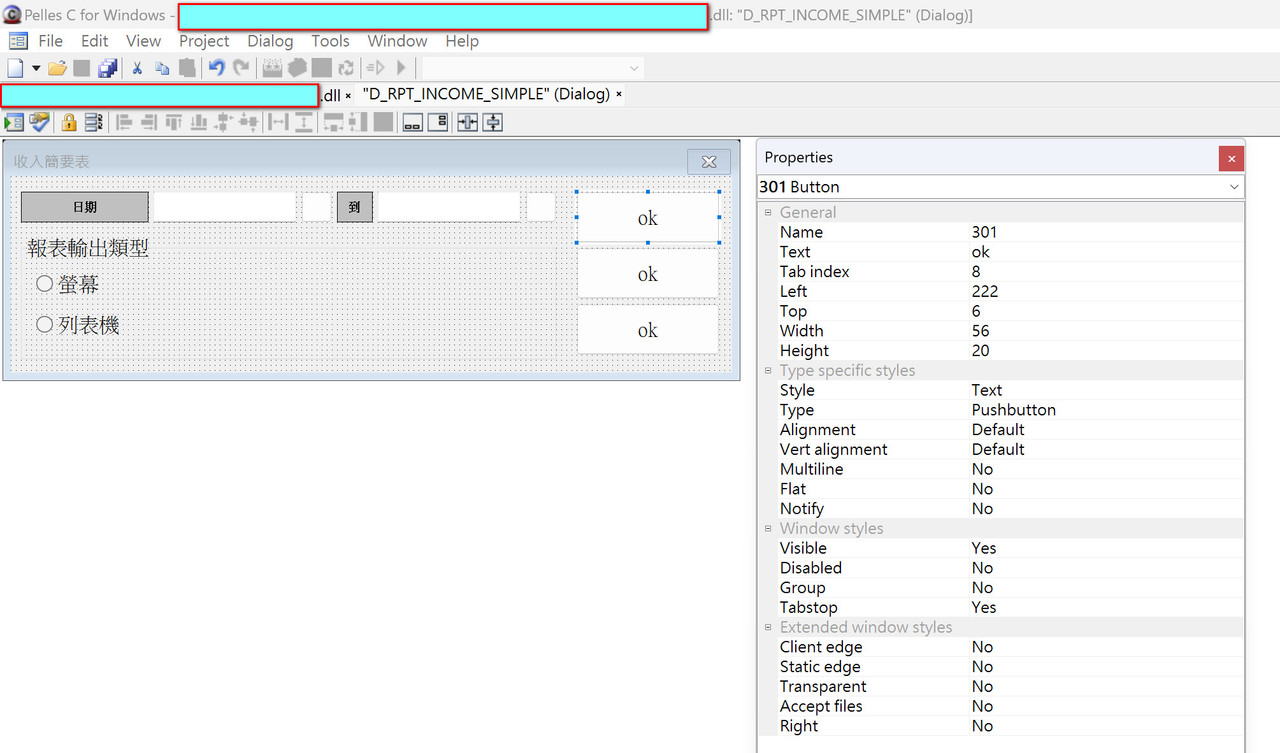Select the 到 button in the dialog
This screenshot has height=753, width=1280.
(355, 207)
